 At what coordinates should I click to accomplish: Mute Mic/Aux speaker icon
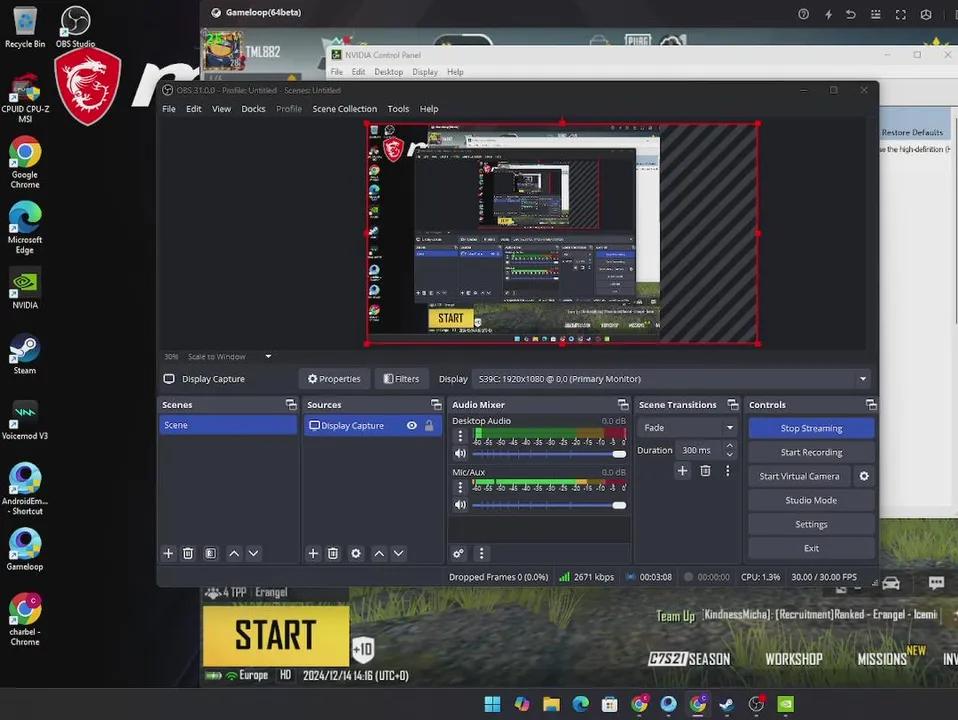[x=460, y=505]
